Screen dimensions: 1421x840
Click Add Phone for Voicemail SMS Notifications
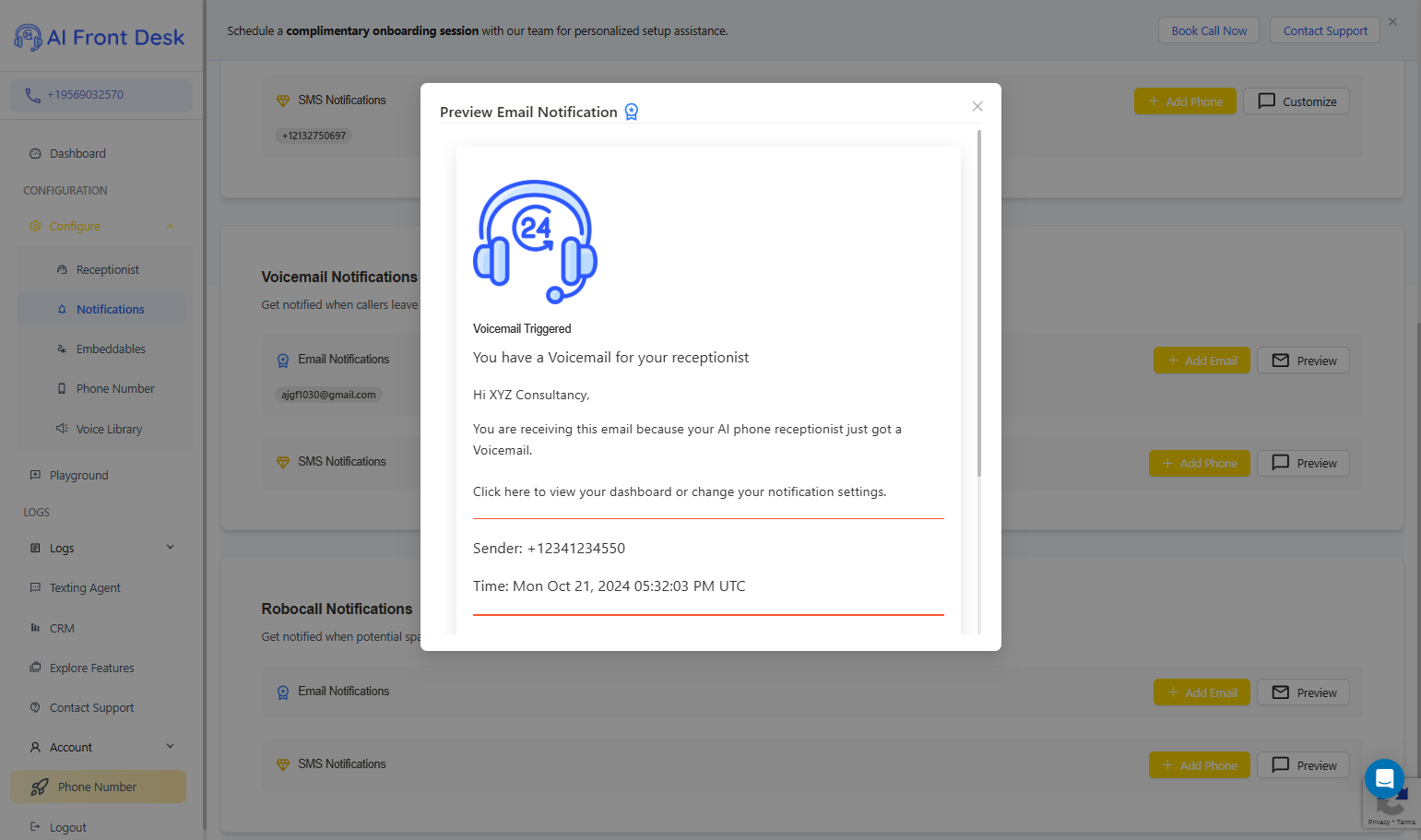[1199, 463]
